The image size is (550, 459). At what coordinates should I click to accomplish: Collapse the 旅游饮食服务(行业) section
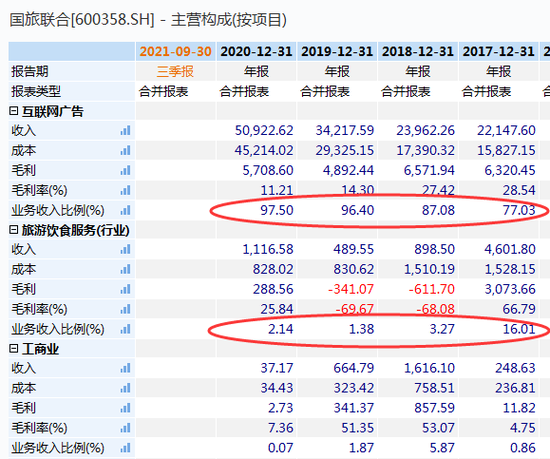tap(13, 230)
